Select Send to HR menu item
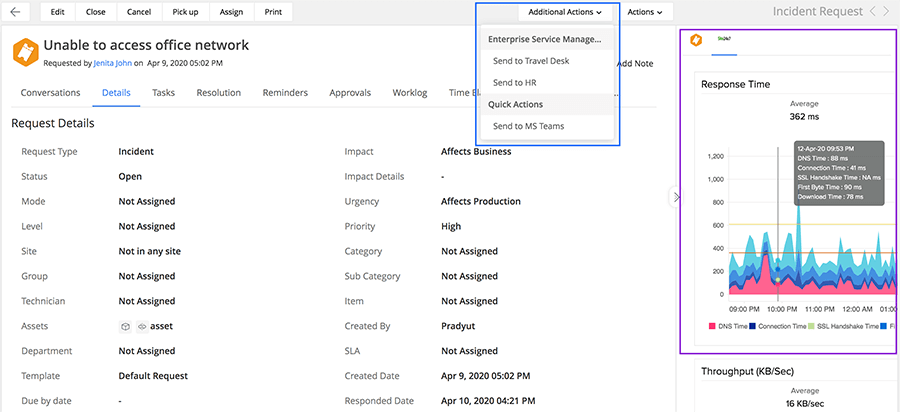900x412 pixels. pyautogui.click(x=515, y=82)
